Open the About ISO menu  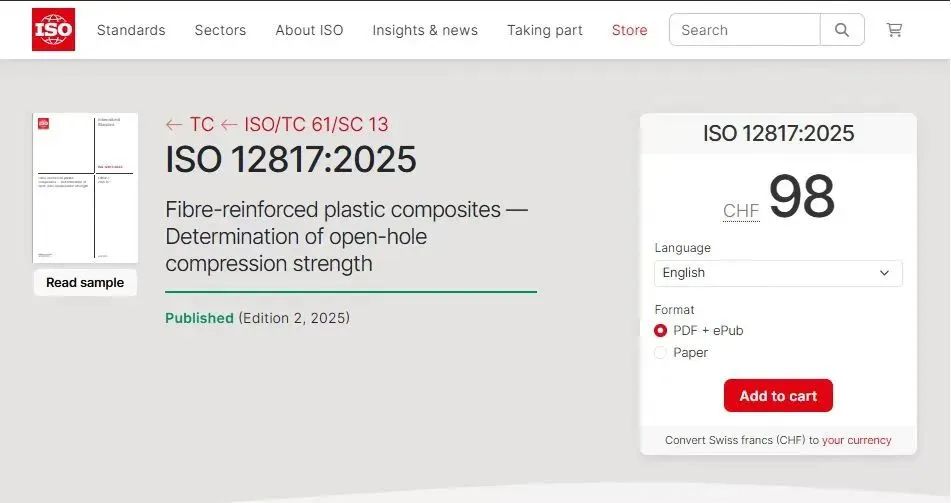[309, 30]
